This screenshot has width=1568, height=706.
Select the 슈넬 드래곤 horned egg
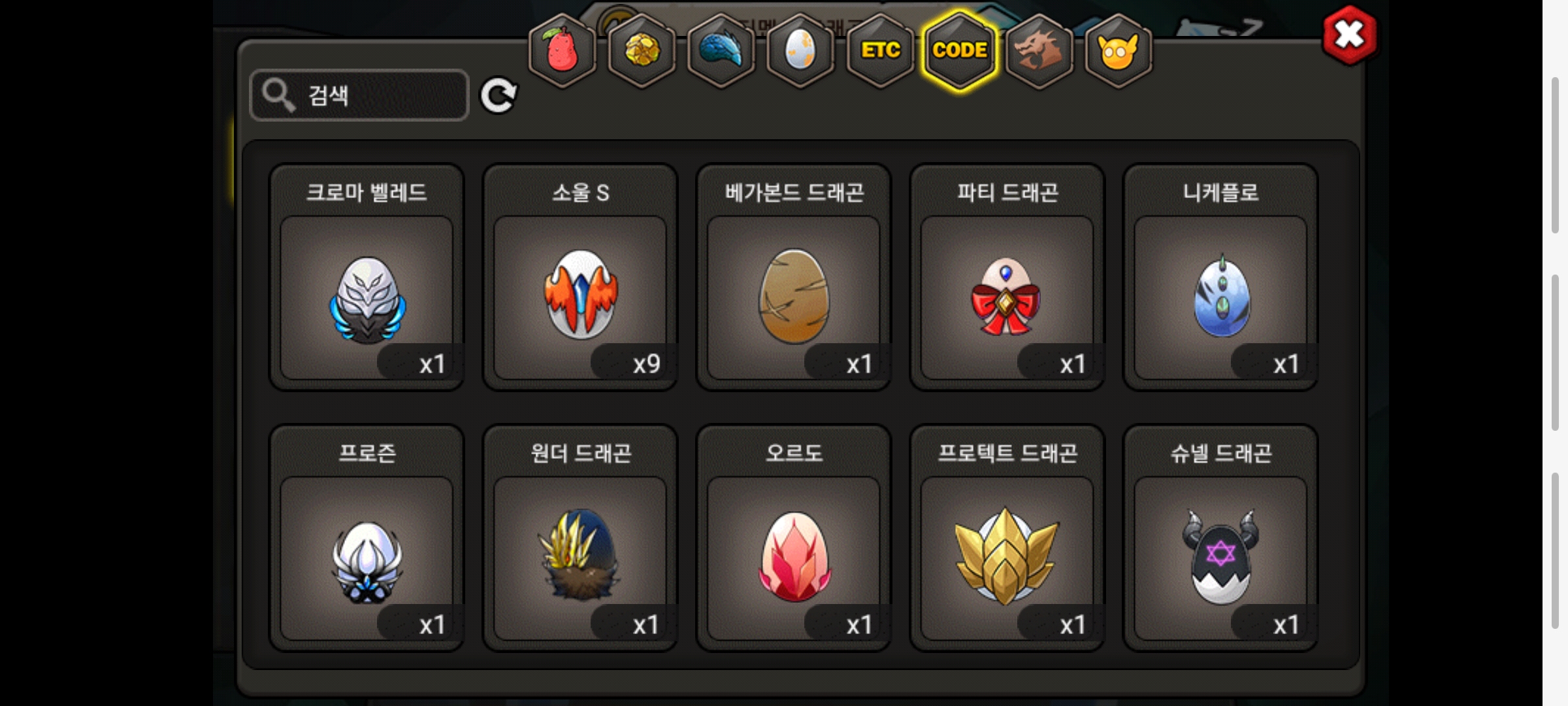click(x=1220, y=538)
